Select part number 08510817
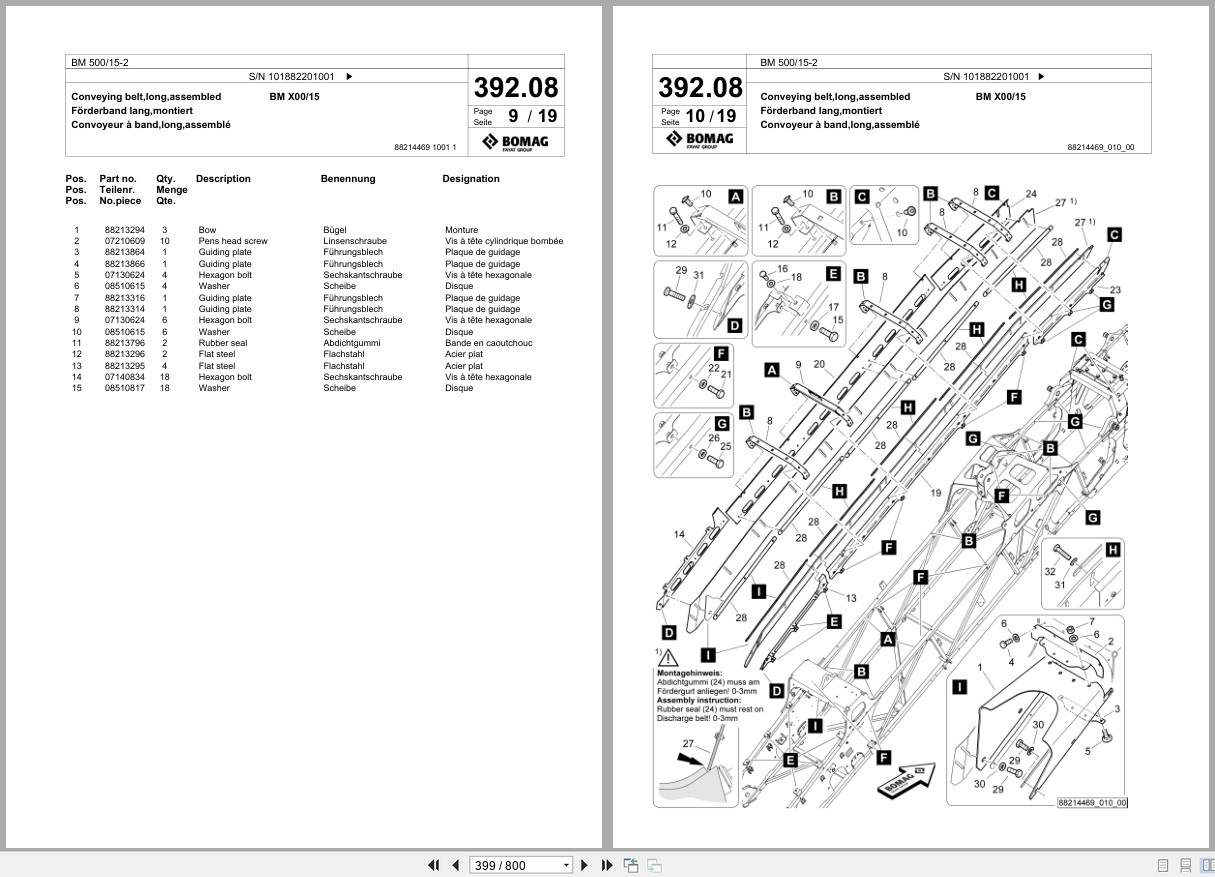Screen dimensions: 1215x877 123,388
